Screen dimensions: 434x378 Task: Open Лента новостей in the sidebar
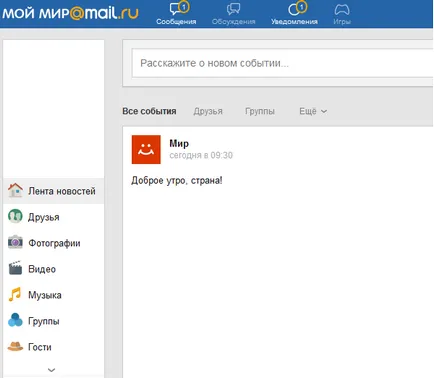pos(54,191)
